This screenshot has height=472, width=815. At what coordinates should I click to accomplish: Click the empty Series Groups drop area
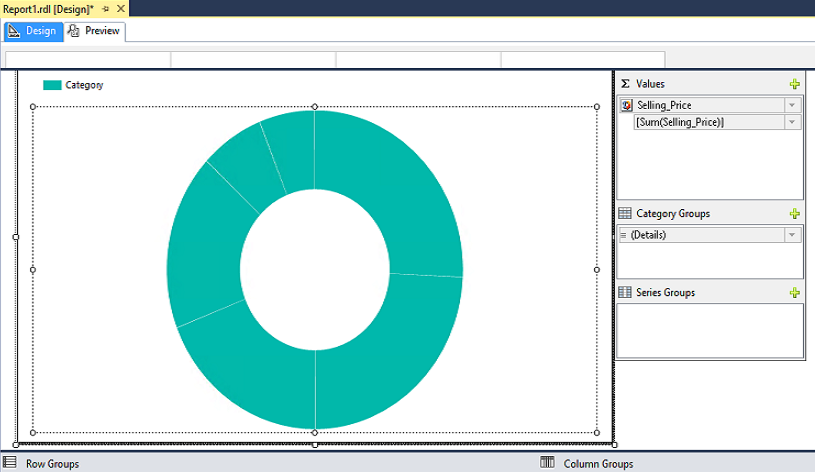[710, 331]
